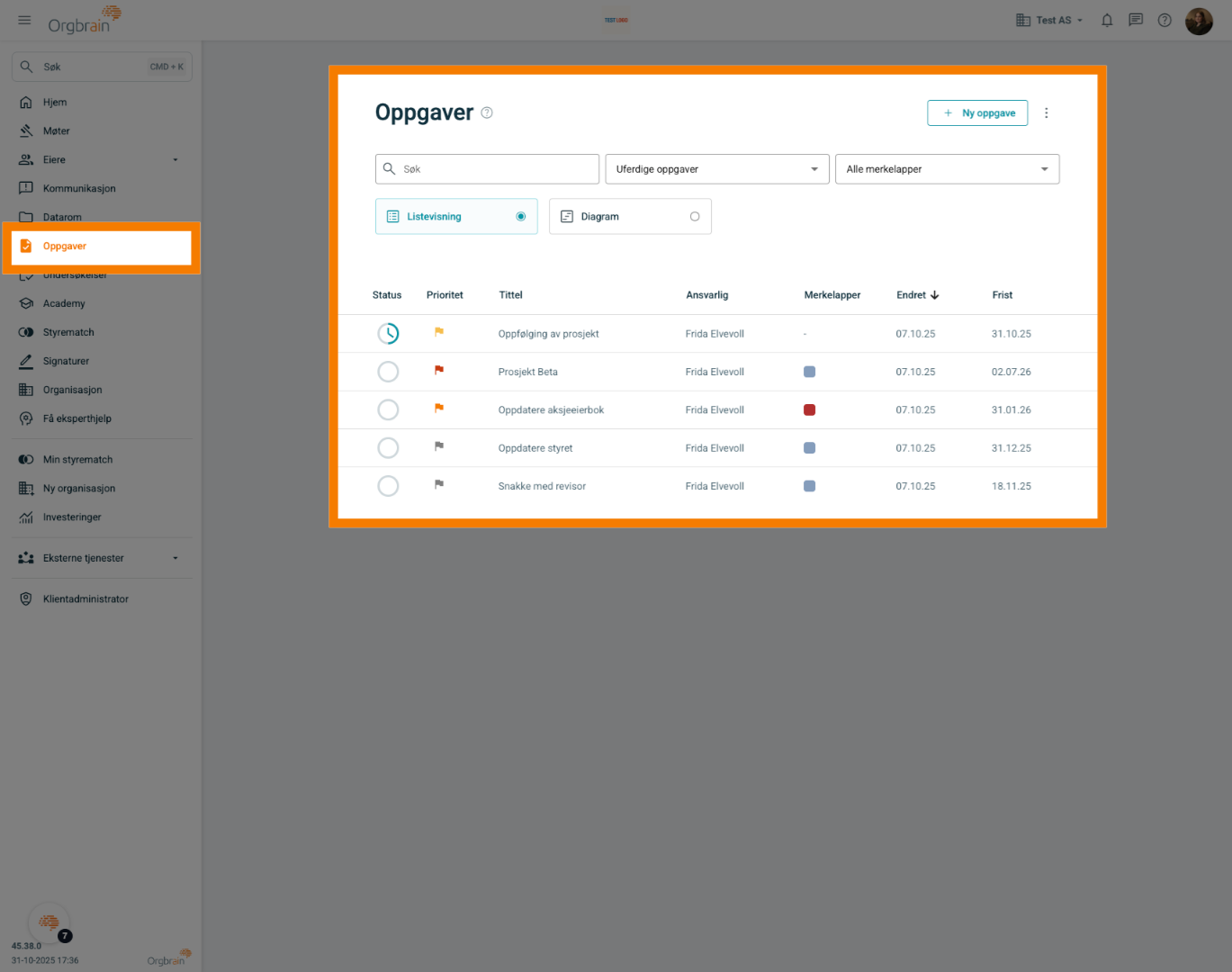Open the hamburger menu icon

coord(24,20)
